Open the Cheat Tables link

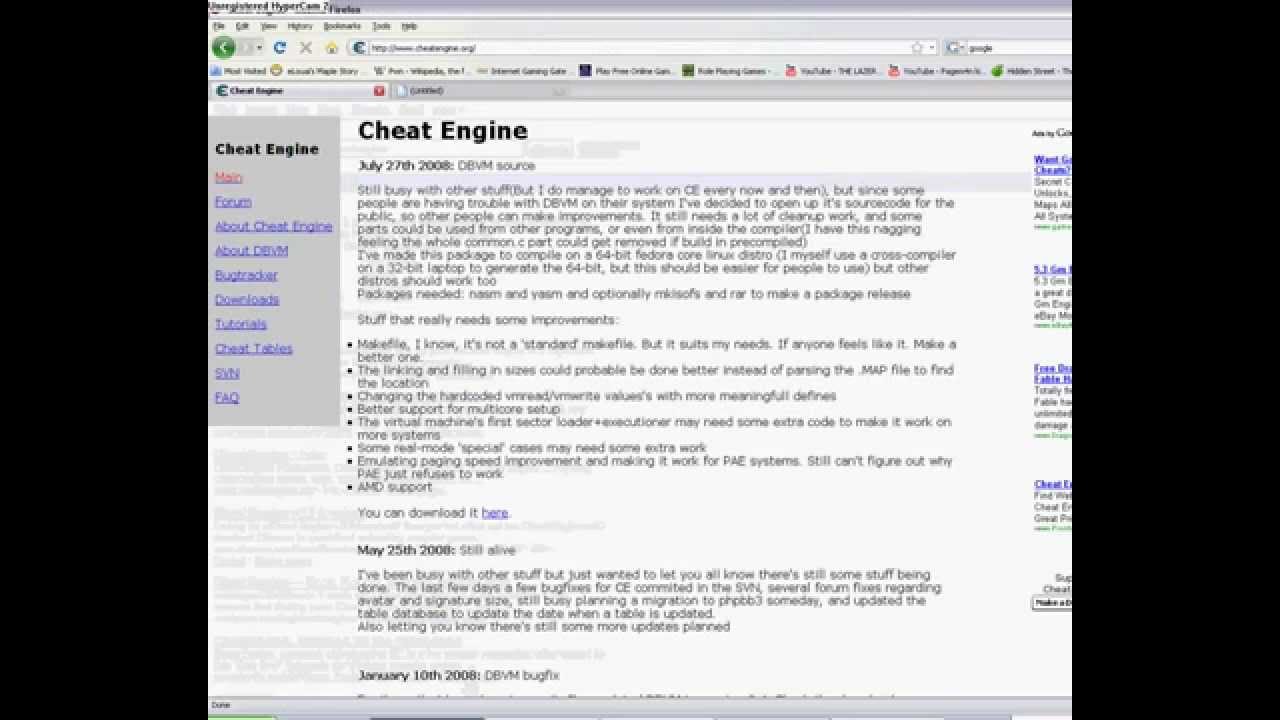point(254,349)
